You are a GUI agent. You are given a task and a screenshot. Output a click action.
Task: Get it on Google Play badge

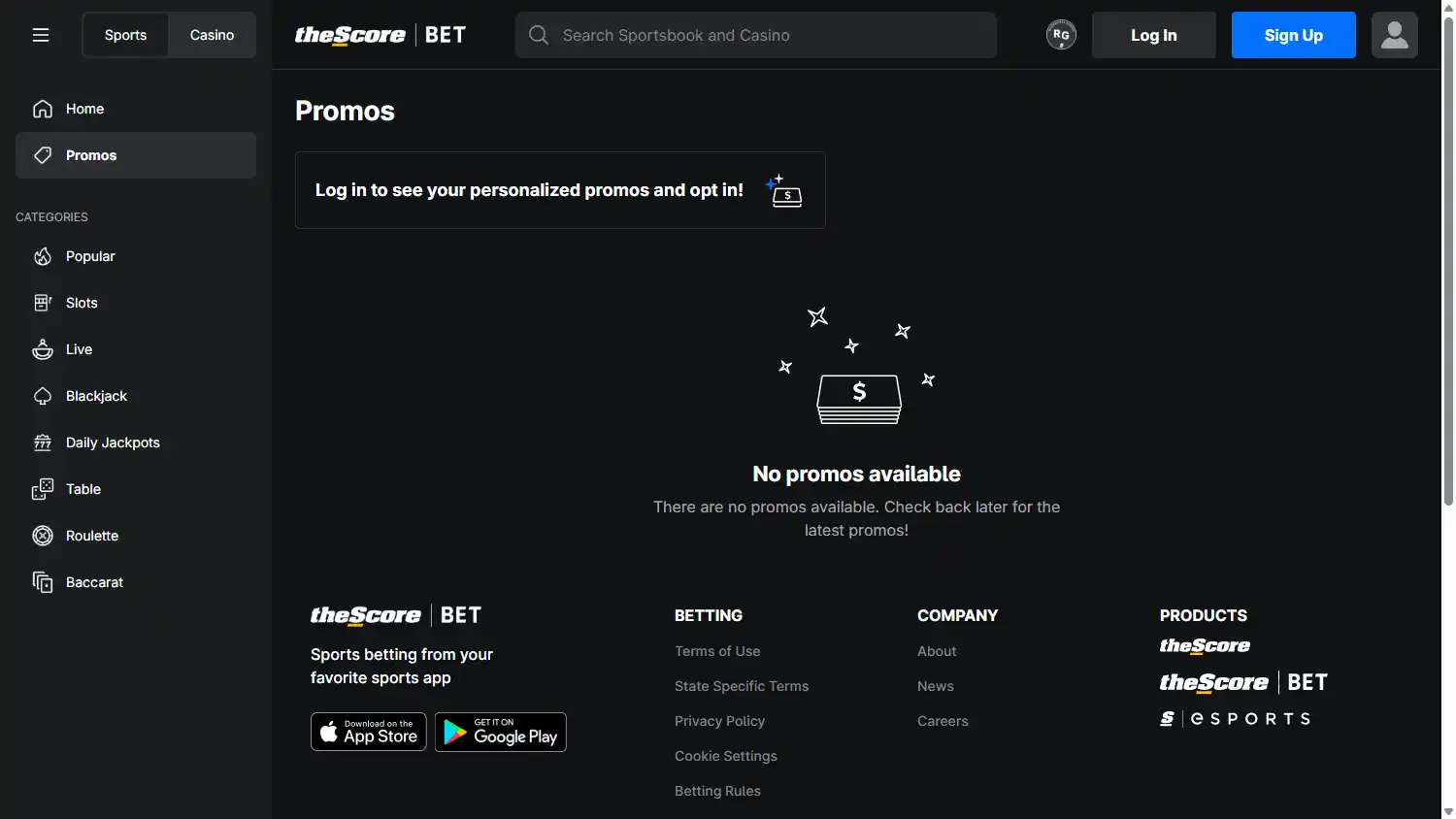click(501, 732)
